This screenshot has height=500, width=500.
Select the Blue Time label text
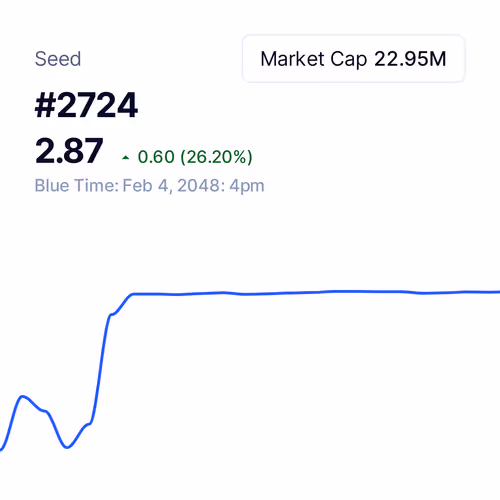(77, 185)
